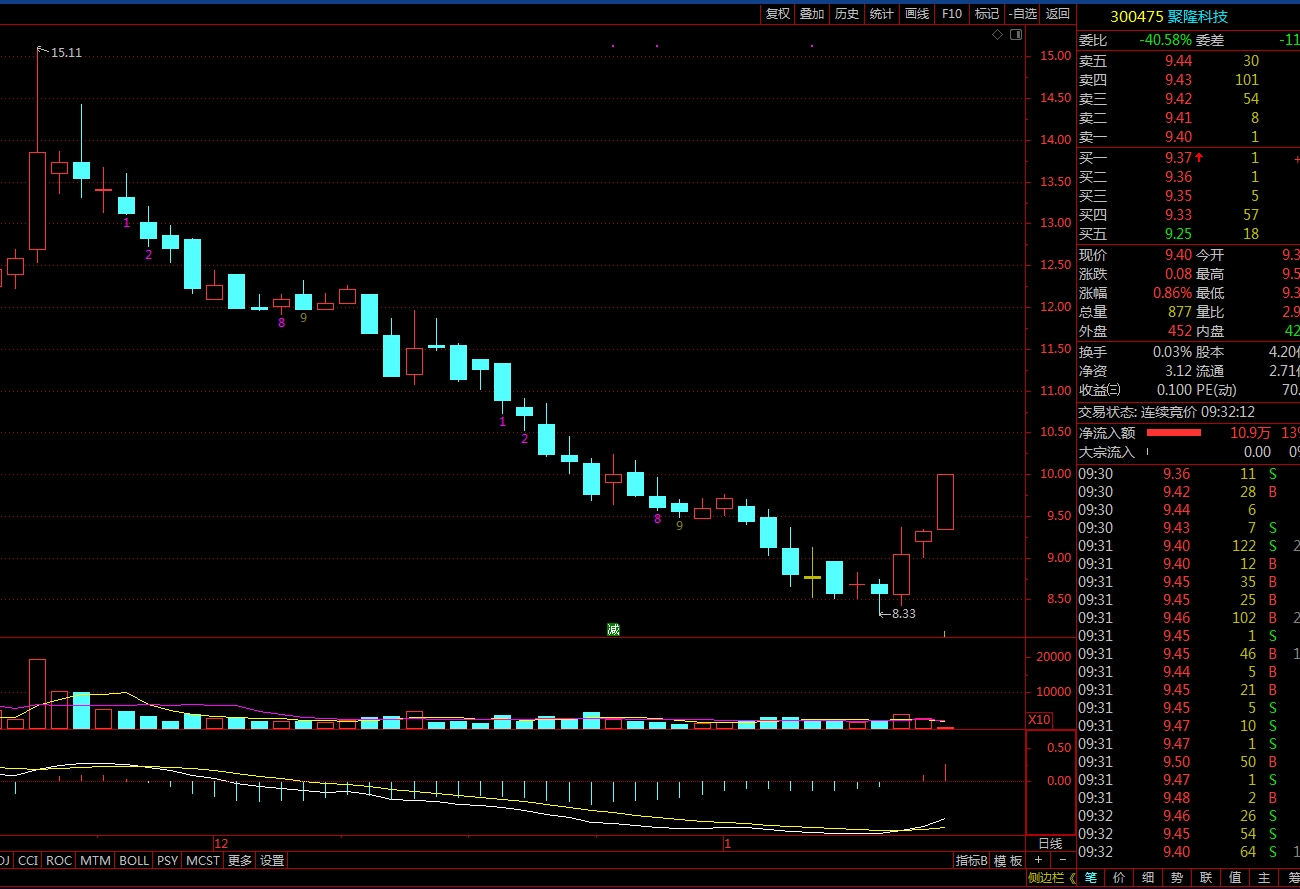Click the 买四 bid row at 9.33
This screenshot has height=889, width=1300.
click(1188, 215)
